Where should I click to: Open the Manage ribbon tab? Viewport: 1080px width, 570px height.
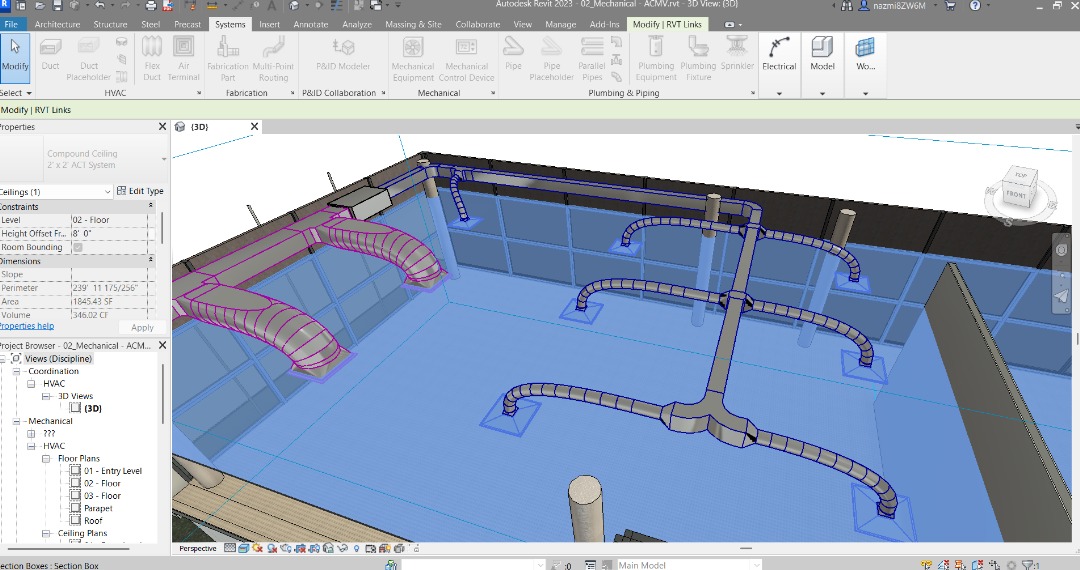(x=560, y=24)
